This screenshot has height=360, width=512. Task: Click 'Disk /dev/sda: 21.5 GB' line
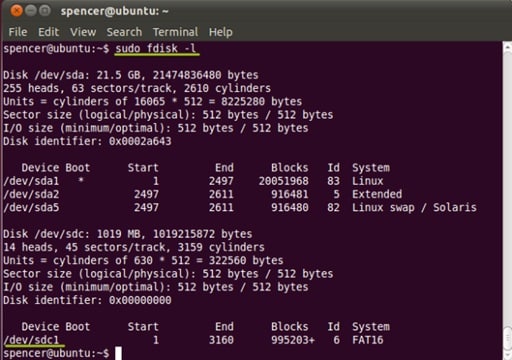click(x=131, y=75)
